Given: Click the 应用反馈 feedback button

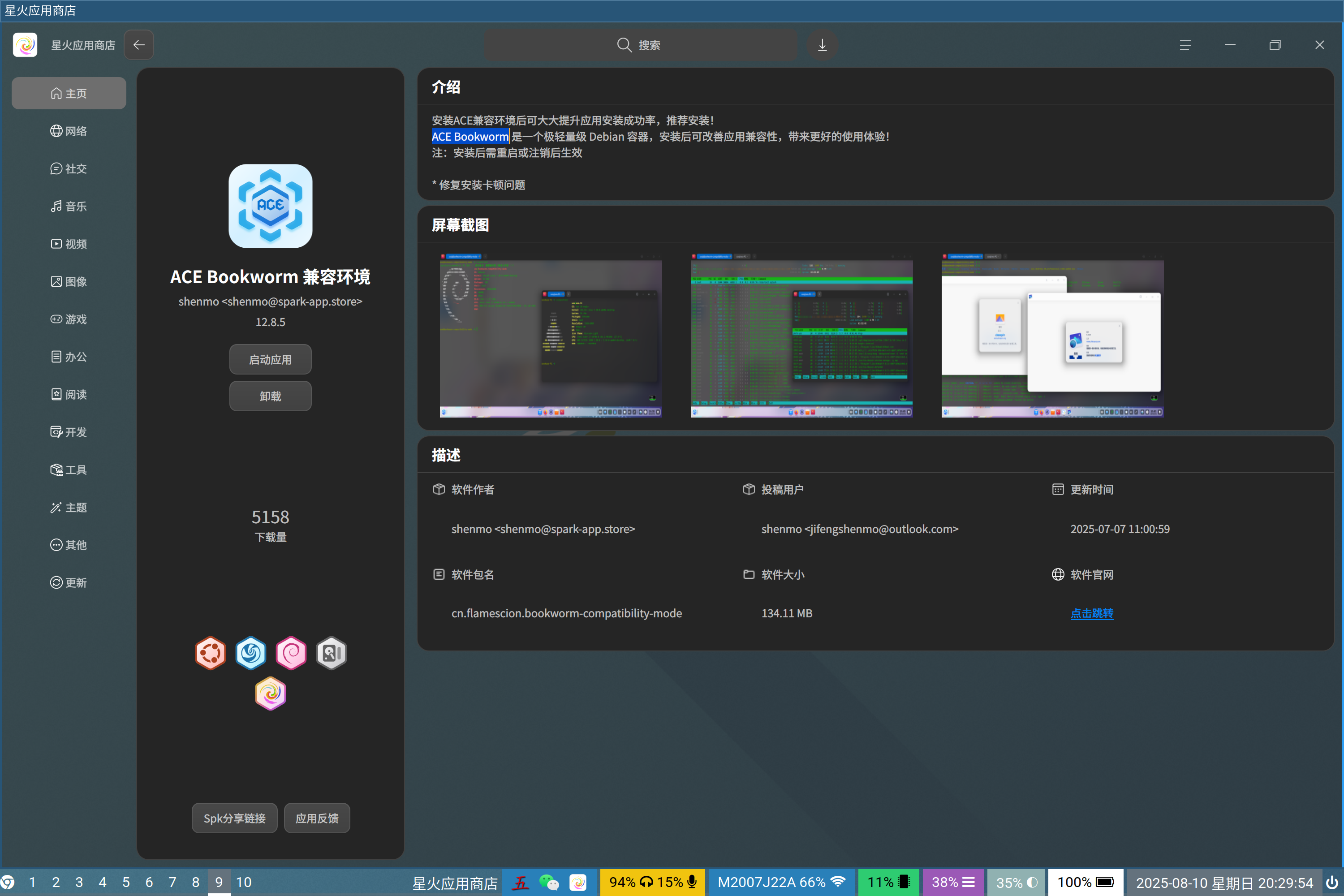Looking at the screenshot, I should [x=317, y=818].
